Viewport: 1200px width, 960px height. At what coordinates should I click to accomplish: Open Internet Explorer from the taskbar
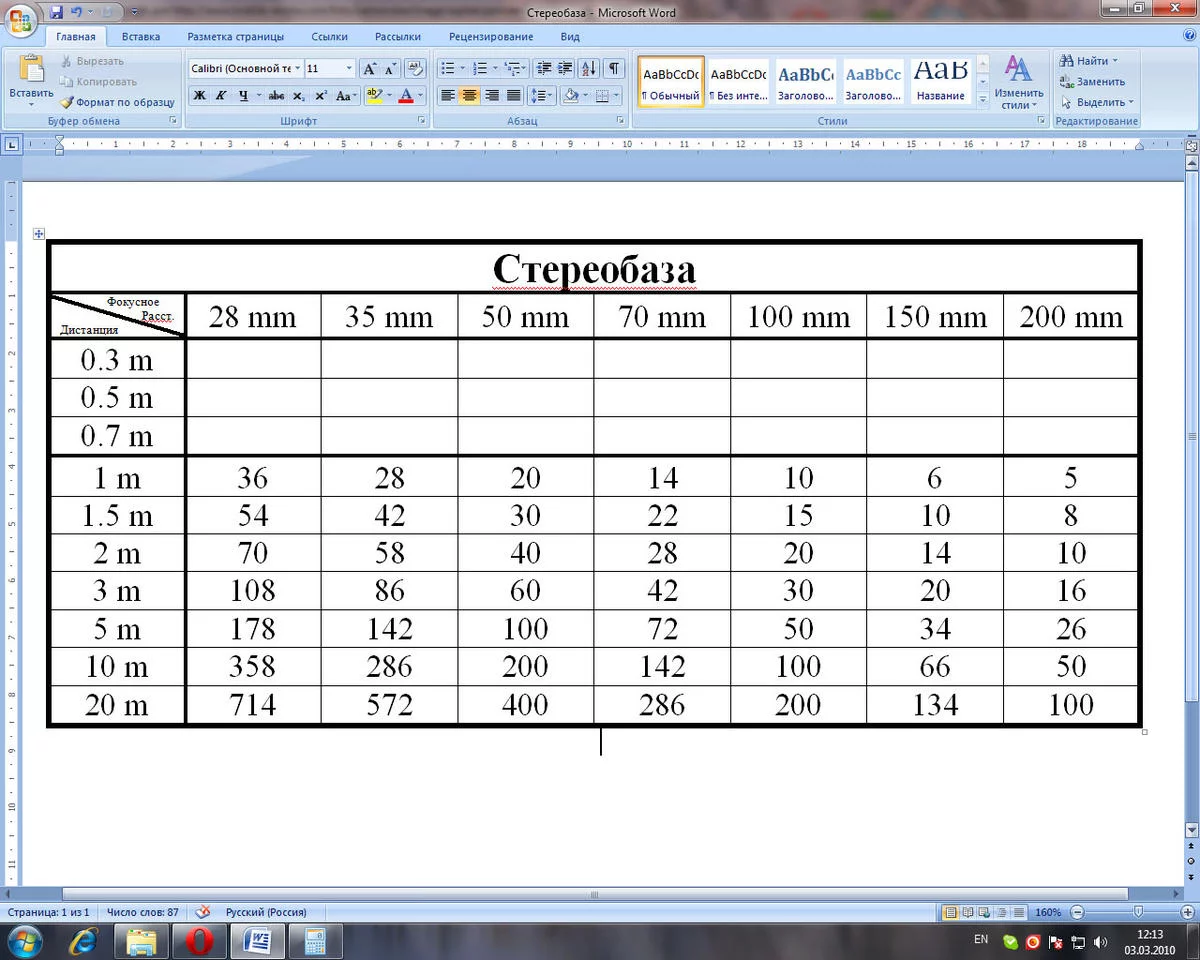84,941
